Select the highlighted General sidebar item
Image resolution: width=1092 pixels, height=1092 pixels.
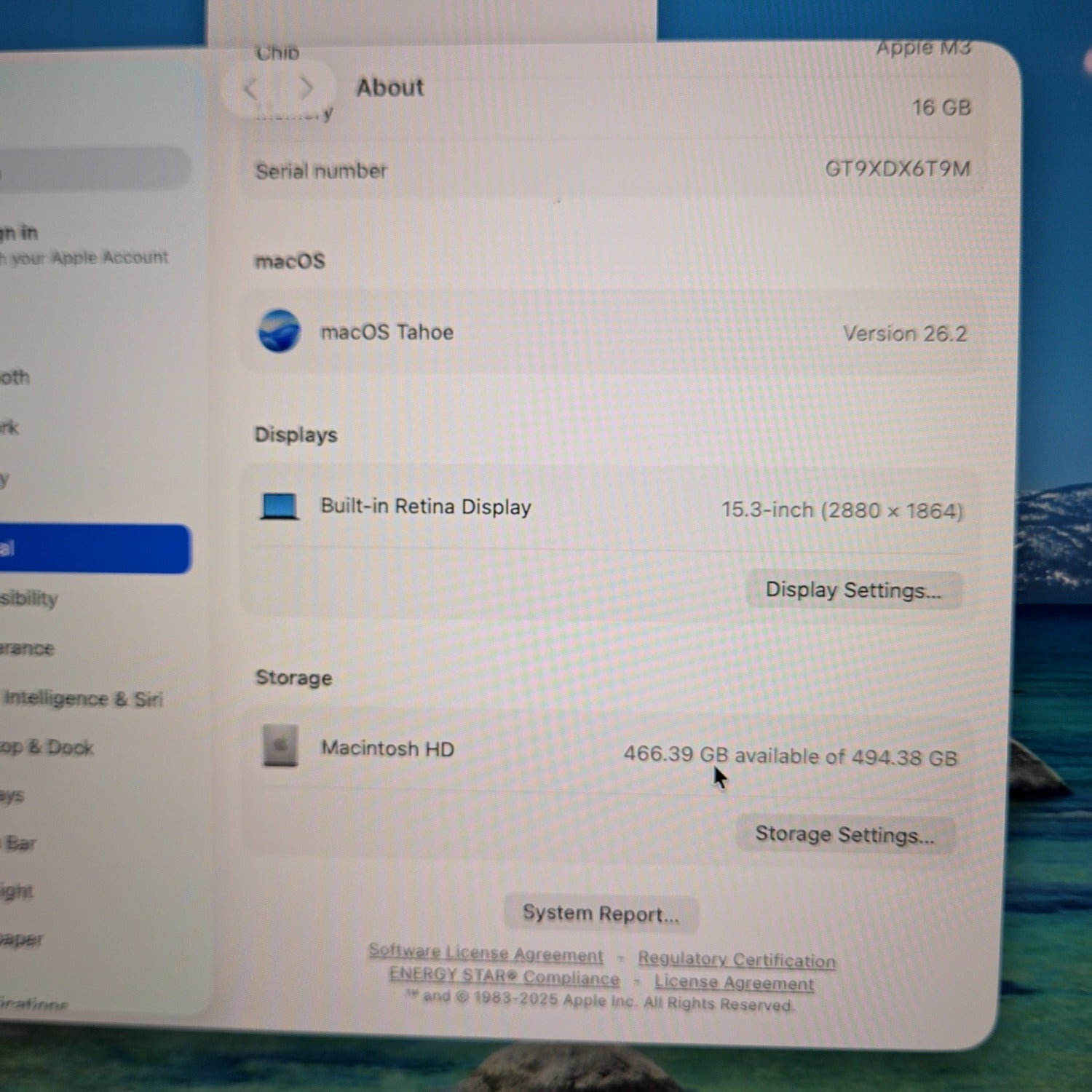95,548
